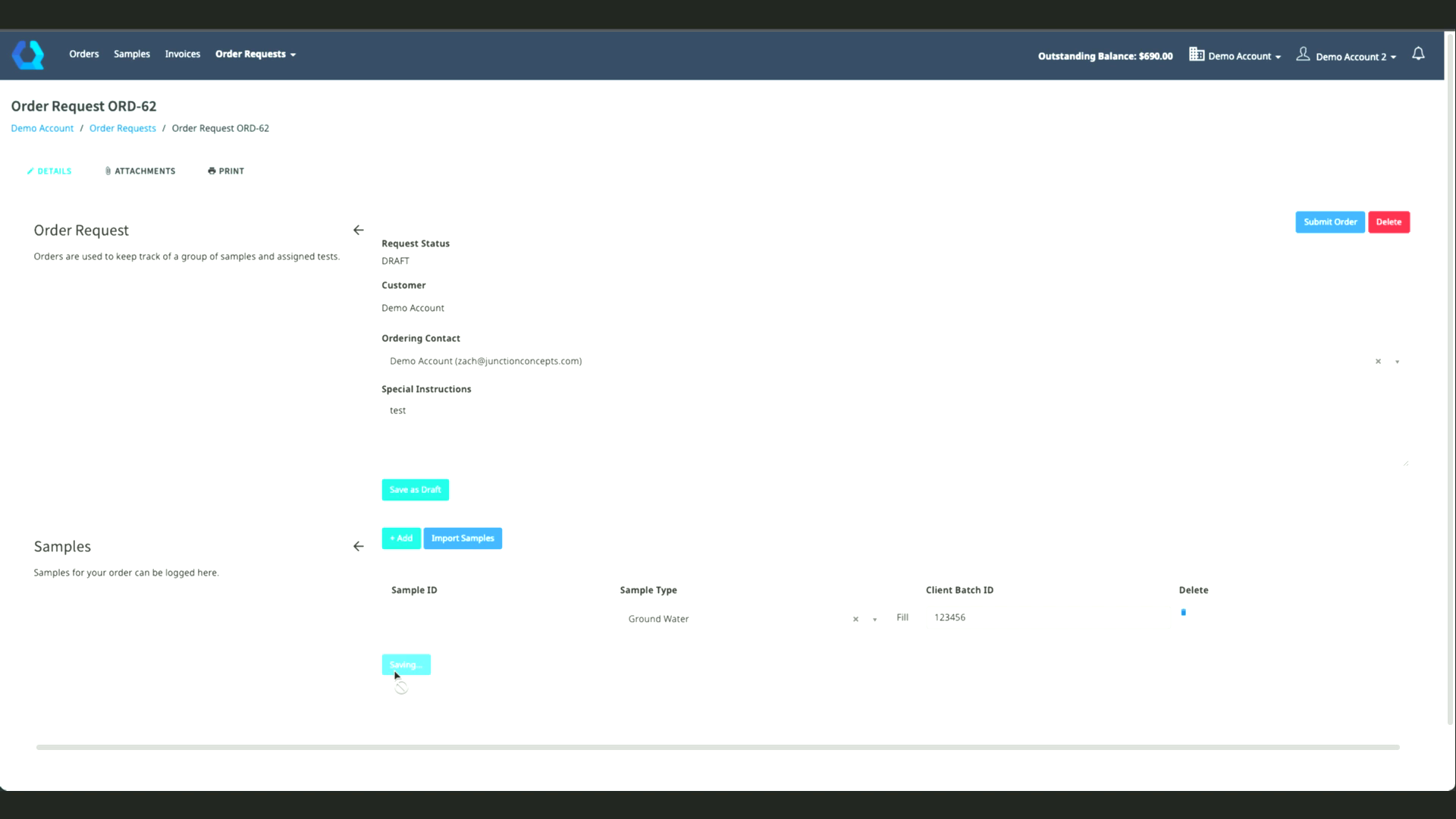Clear the Ground Water sample type

pos(855,620)
